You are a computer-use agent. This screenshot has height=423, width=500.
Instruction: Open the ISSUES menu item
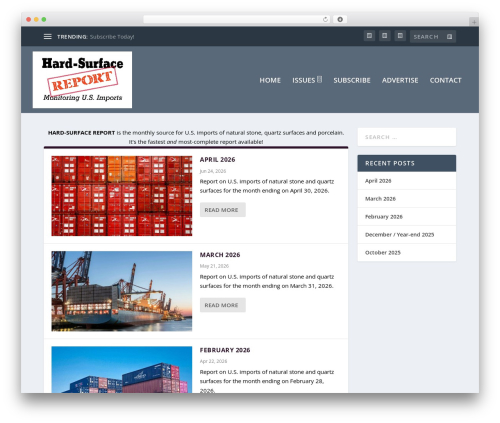pos(304,80)
